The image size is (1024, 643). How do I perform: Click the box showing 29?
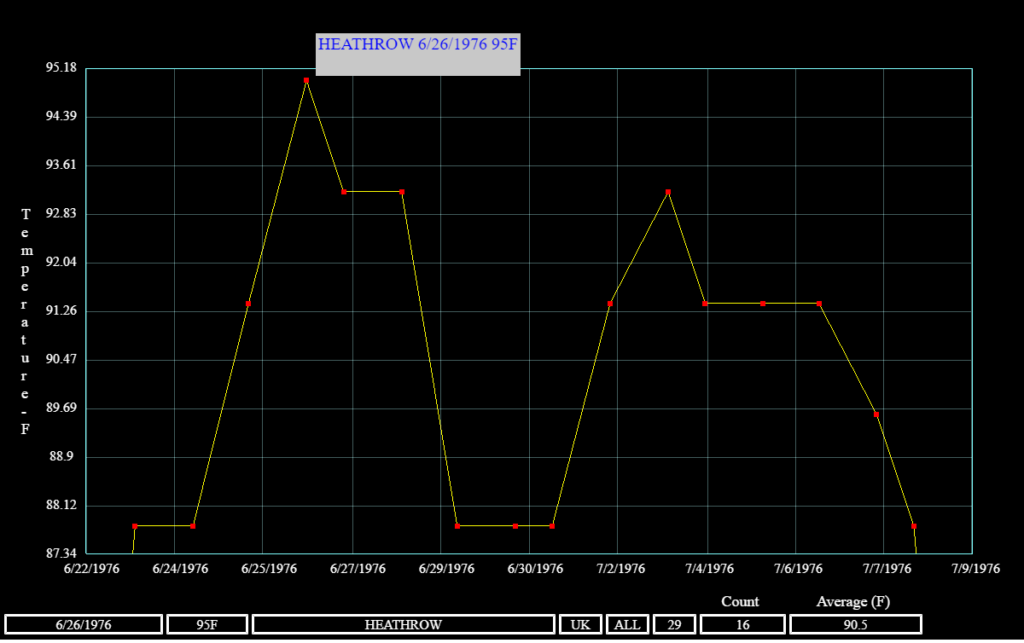click(x=674, y=625)
